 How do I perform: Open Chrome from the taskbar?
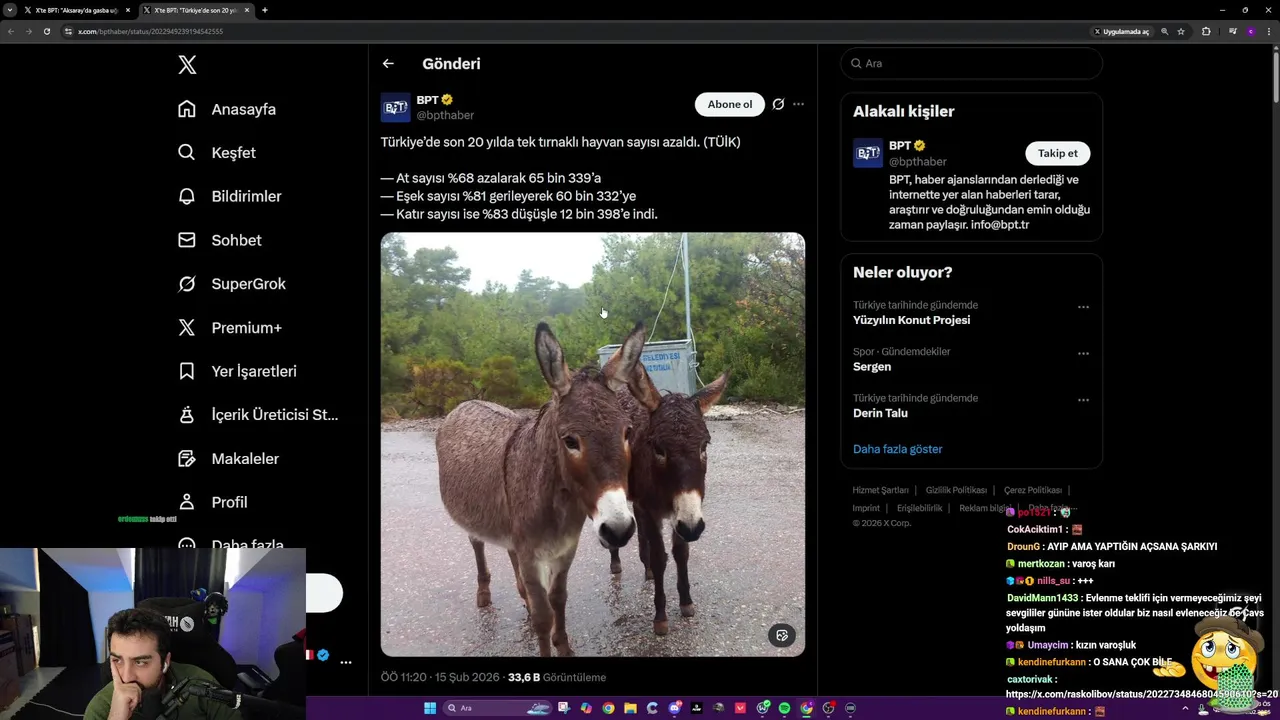click(608, 708)
